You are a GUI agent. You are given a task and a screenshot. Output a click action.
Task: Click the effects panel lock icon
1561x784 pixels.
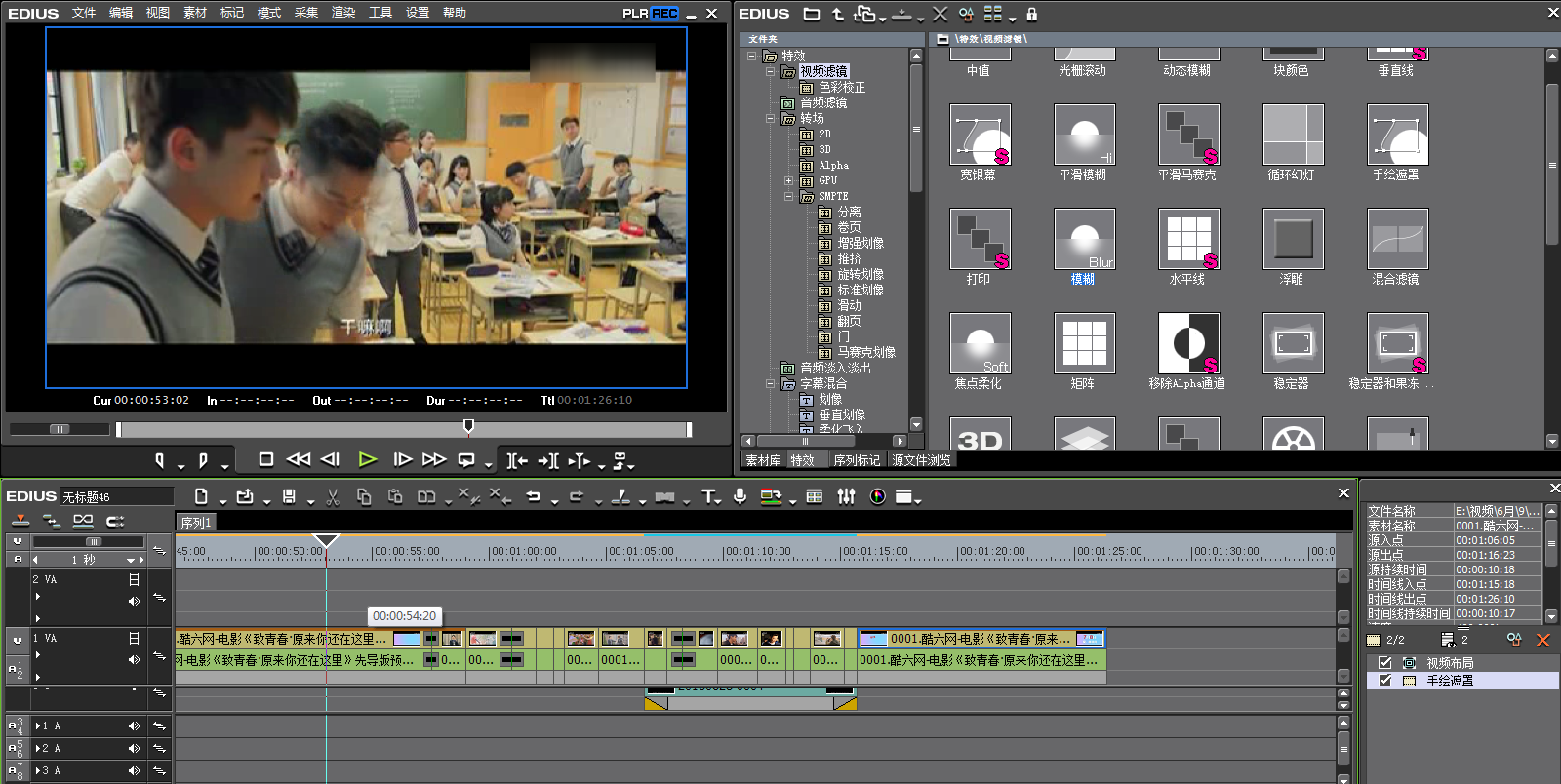1032,14
